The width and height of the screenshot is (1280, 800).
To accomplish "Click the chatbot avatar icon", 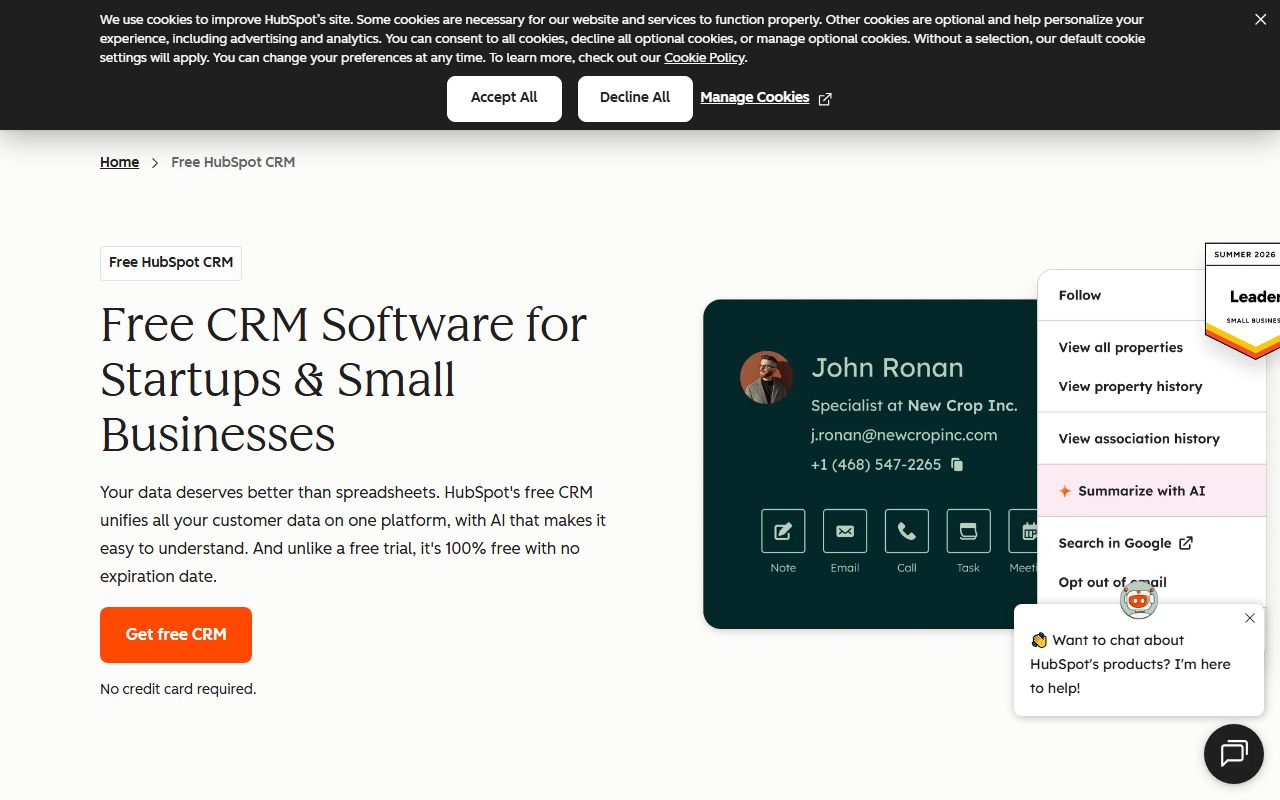I will (1138, 599).
